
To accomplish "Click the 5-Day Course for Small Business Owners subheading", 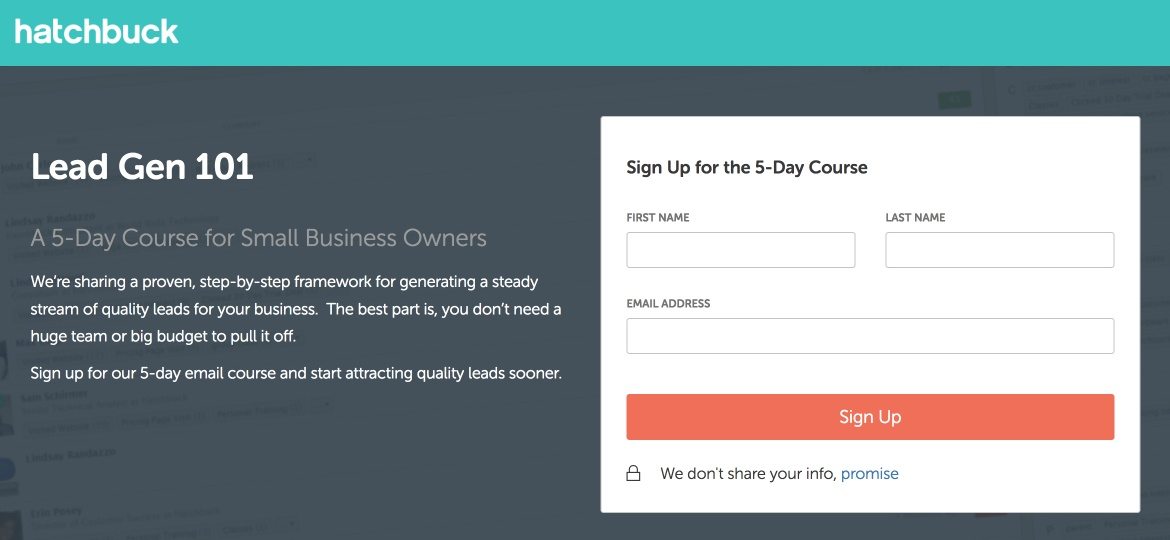I will click(259, 238).
